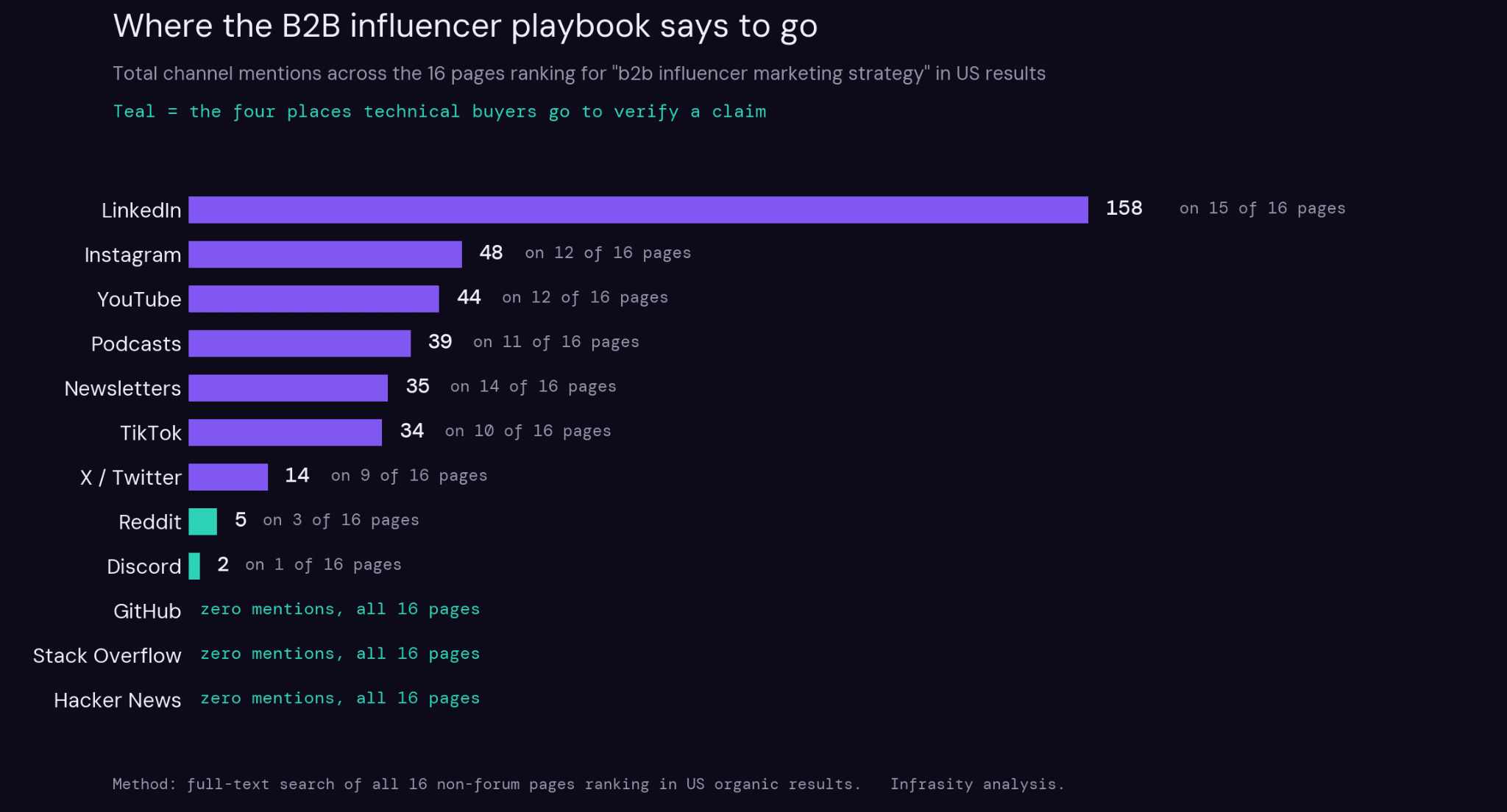Screen dimensions: 1507x812
Task: Click the Podcasts purple bar
Action: (299, 343)
